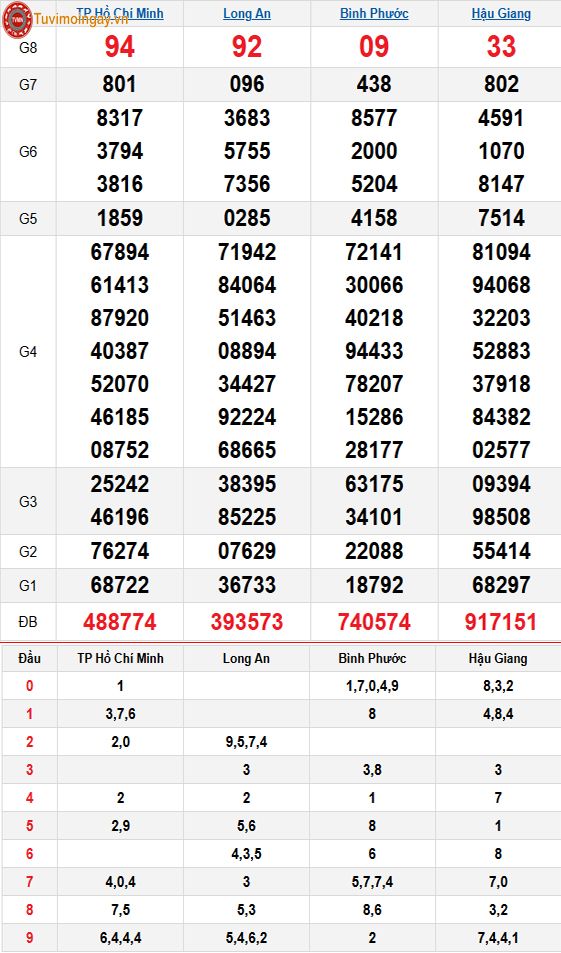Select the G8 prize row label
561x953 pixels.
28,47
